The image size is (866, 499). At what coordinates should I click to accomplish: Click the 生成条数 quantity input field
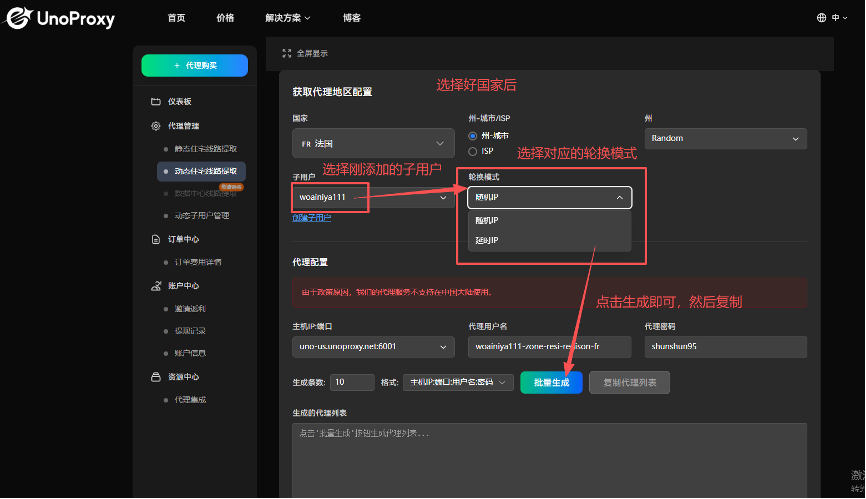(x=352, y=382)
